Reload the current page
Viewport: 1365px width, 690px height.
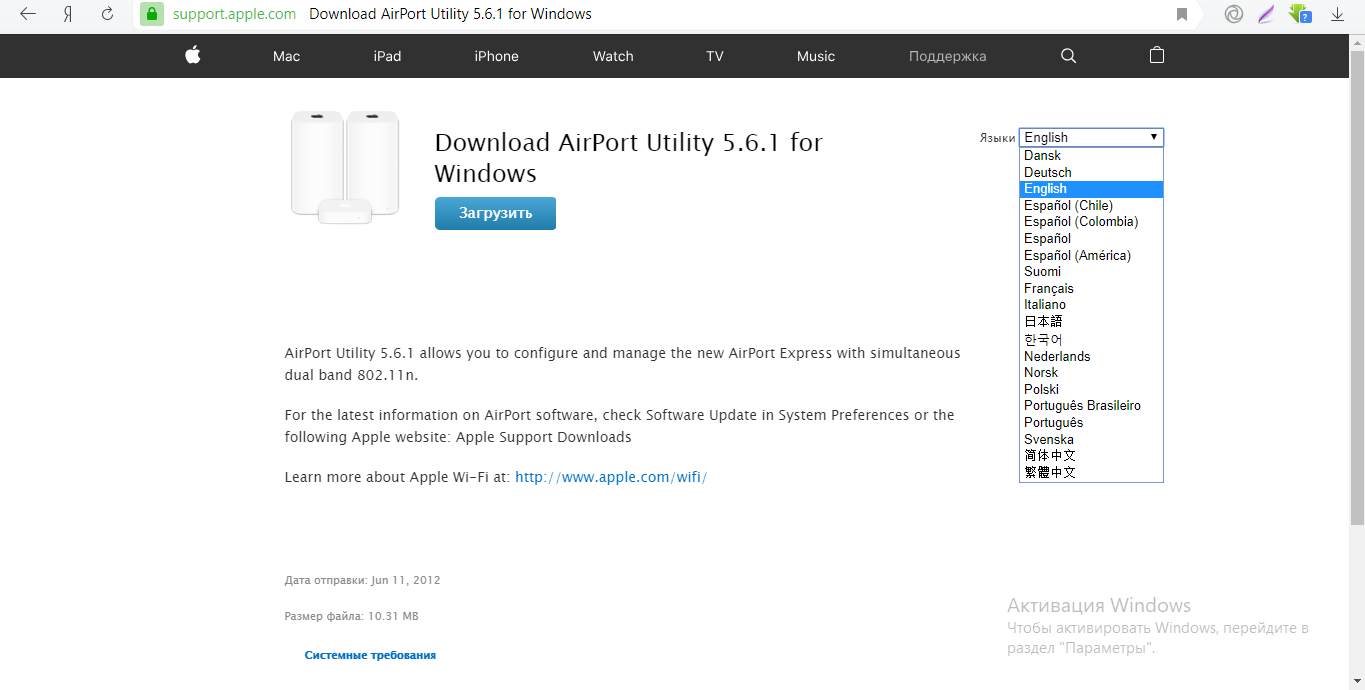[107, 14]
